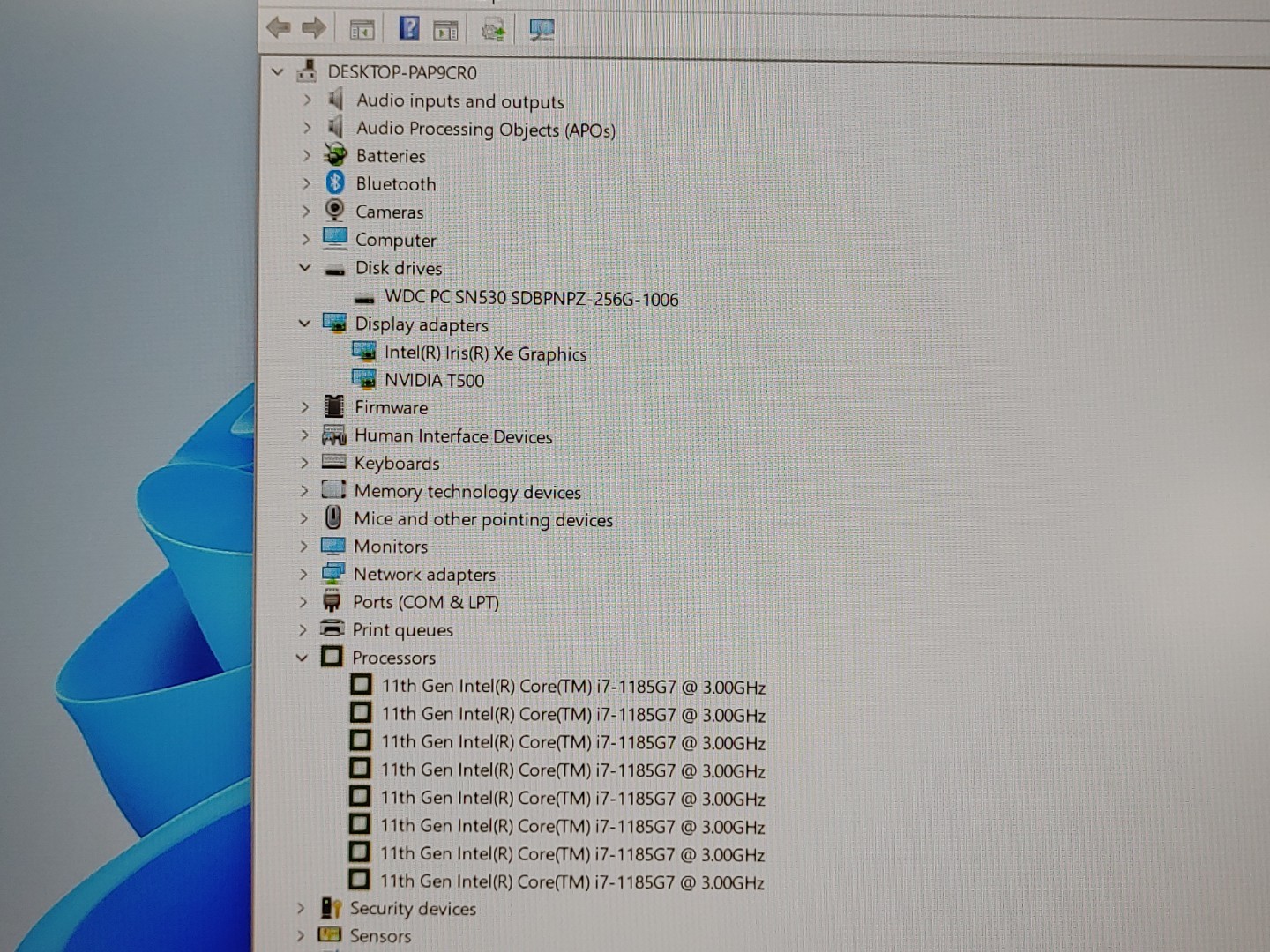Select the Properties icon in the toolbar
This screenshot has height=952, width=1270.
pyautogui.click(x=446, y=28)
